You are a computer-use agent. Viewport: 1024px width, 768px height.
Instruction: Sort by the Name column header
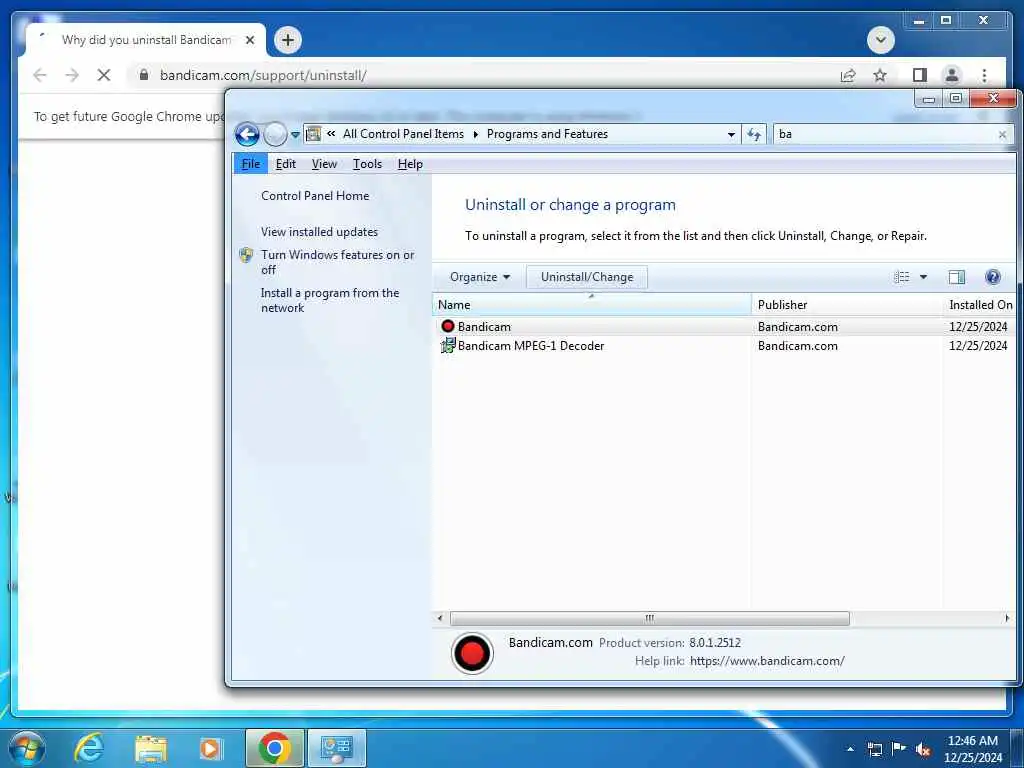pyautogui.click(x=592, y=305)
